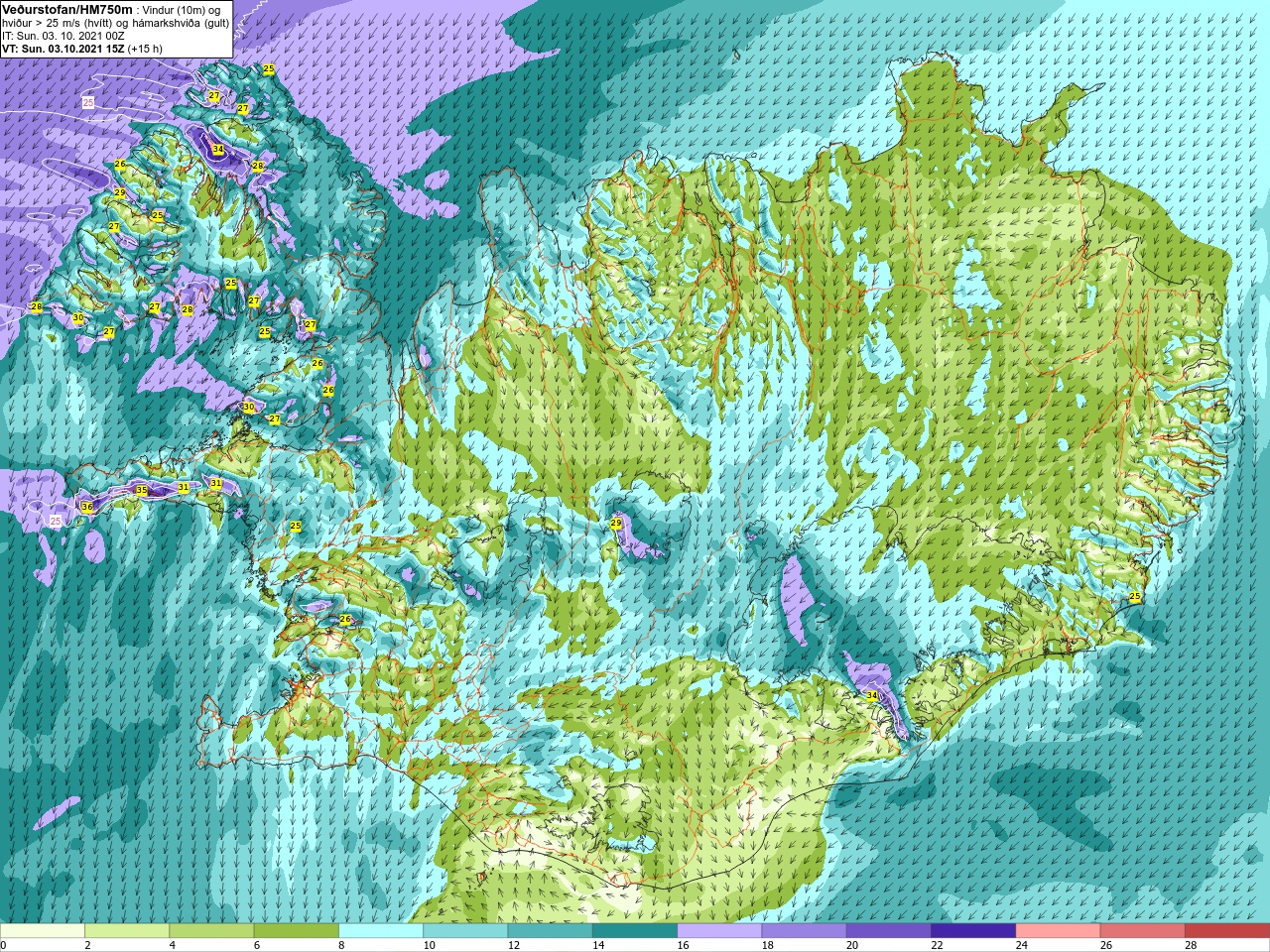Select the 24–26 m/s light pink legend swatch
This screenshot has width=1270, height=952.
click(x=1058, y=931)
